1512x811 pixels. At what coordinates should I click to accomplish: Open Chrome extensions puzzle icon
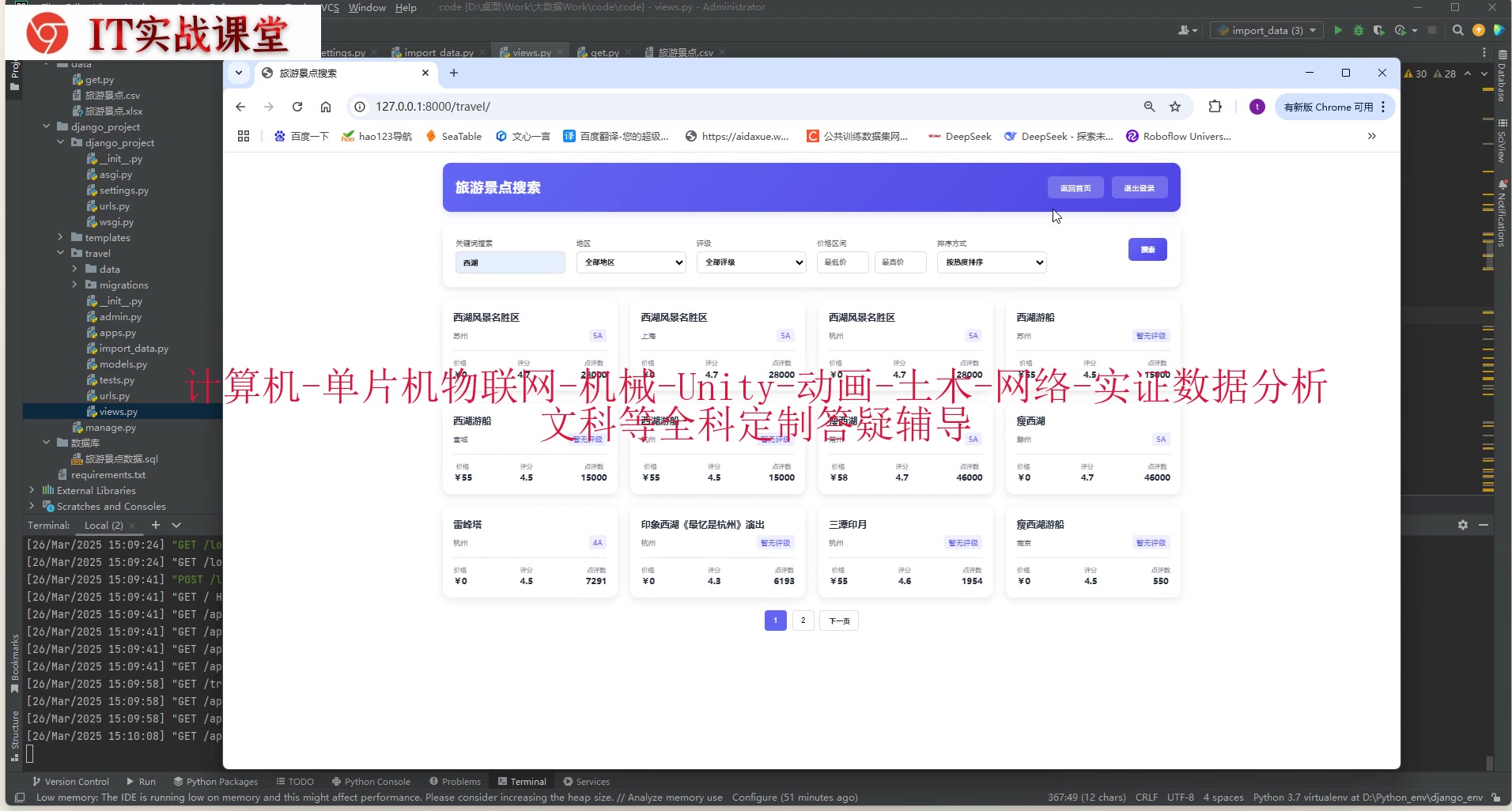pos(1215,107)
